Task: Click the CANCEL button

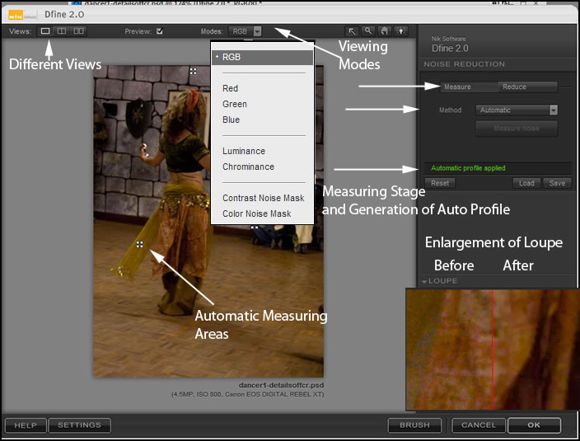Action: point(478,425)
